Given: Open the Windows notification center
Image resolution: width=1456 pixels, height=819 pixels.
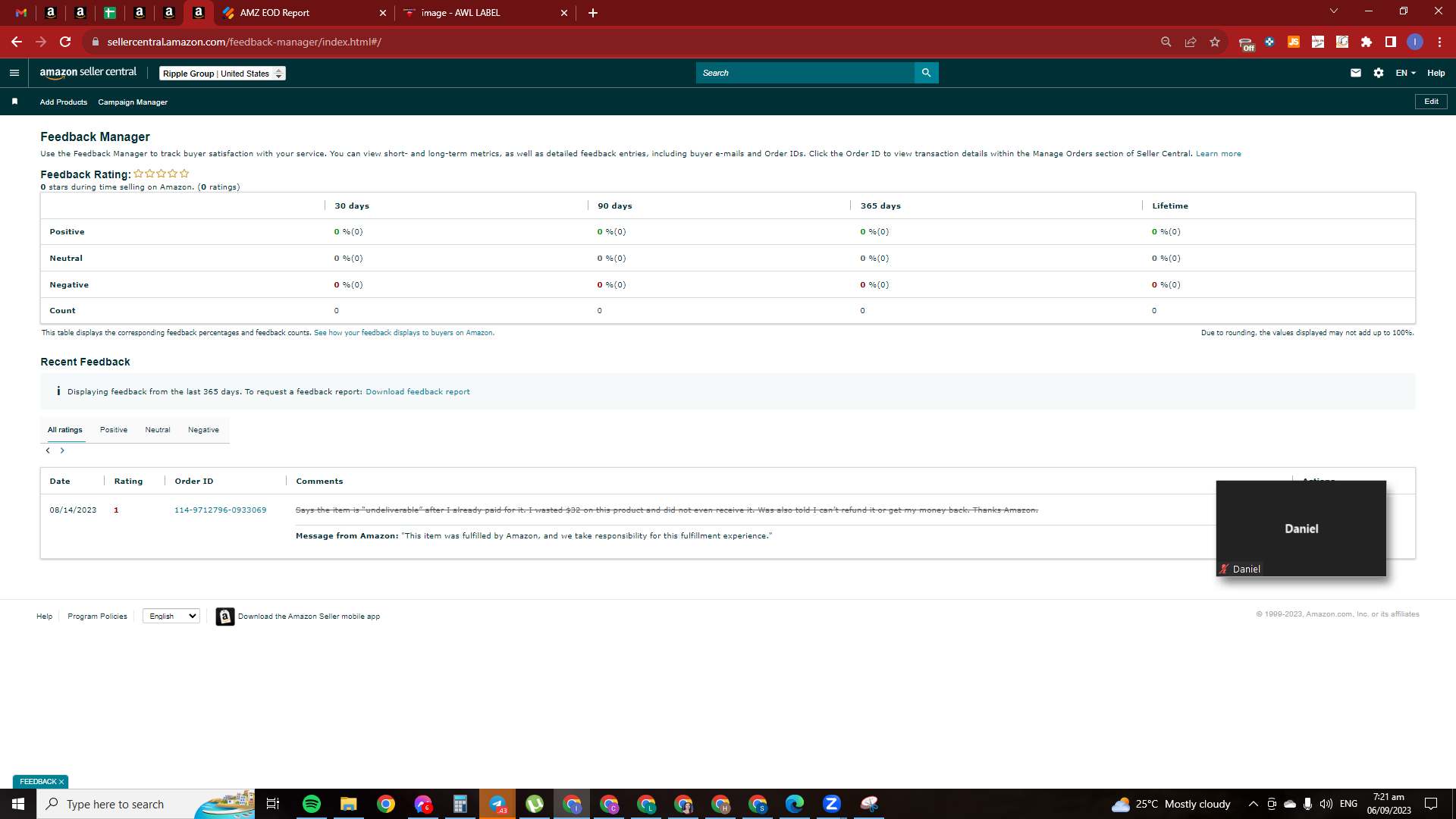Looking at the screenshot, I should (x=1431, y=804).
